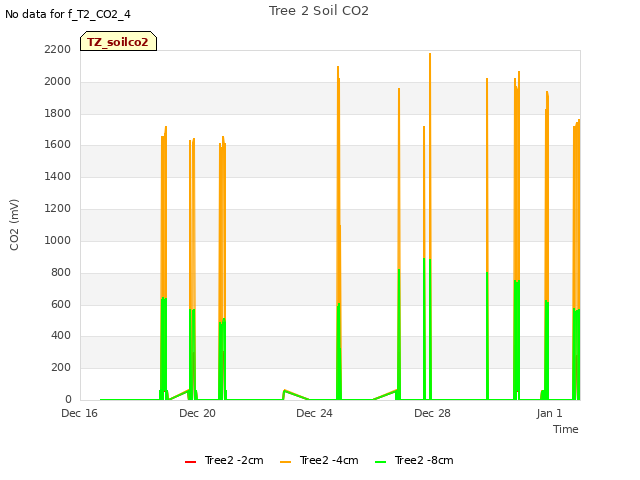The width and height of the screenshot is (640, 480).
Task: Click the green spike just before Dec 28
Action: [424, 329]
